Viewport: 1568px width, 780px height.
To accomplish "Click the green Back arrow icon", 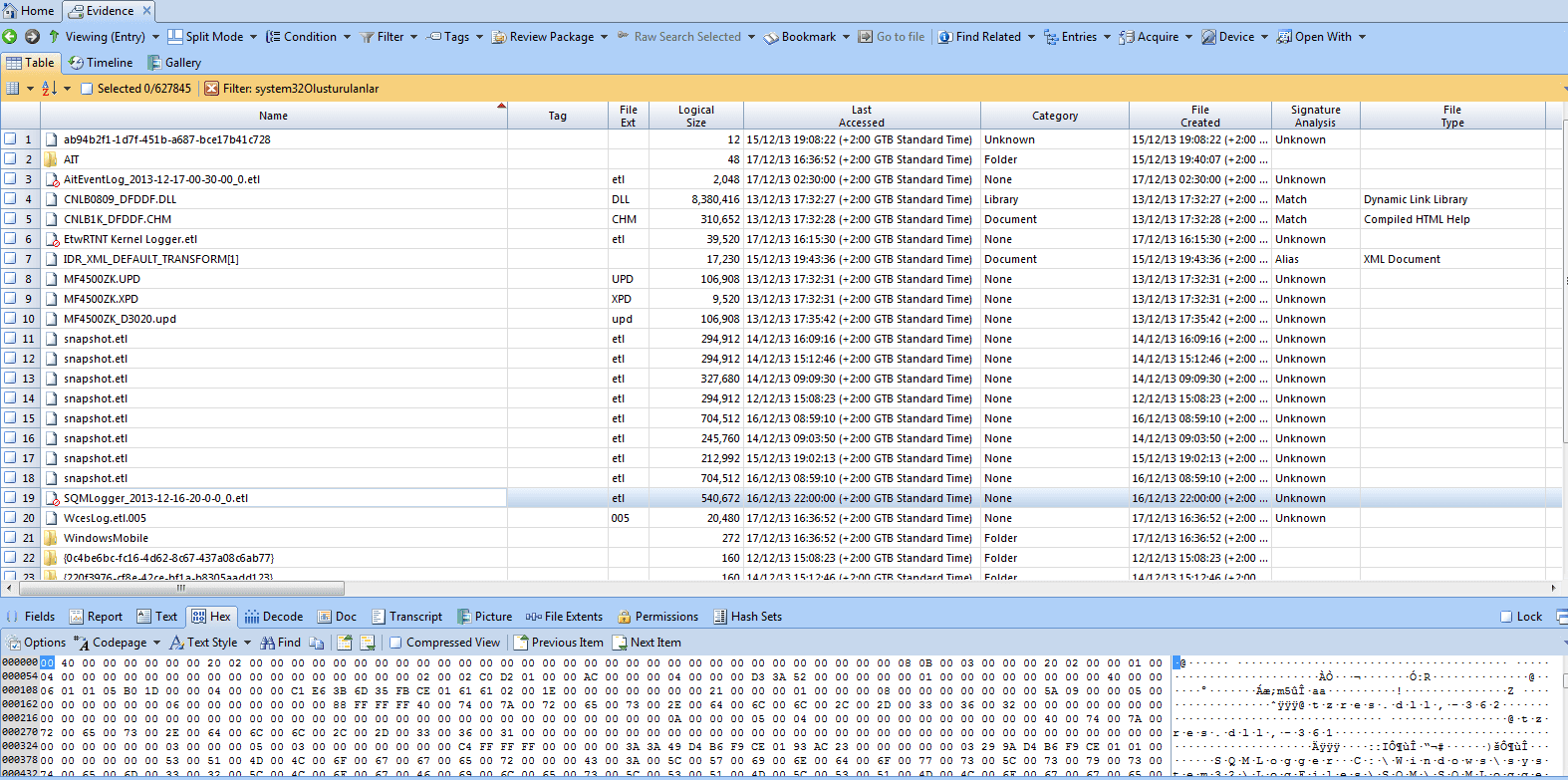I will tap(10, 37).
